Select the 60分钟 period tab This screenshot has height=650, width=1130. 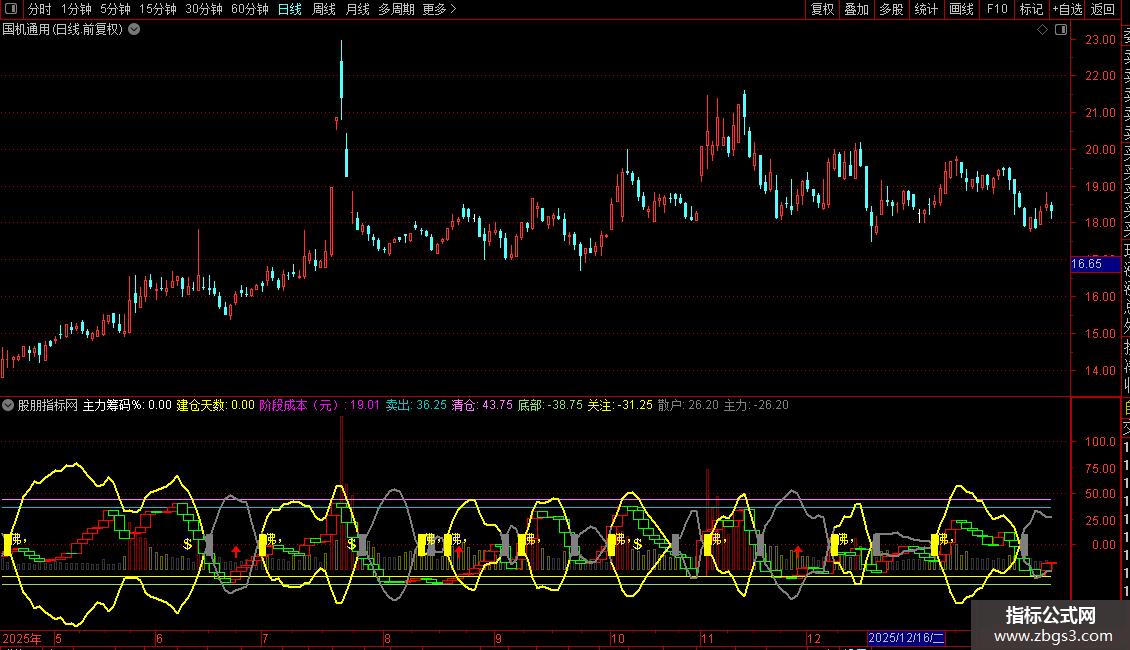point(249,9)
